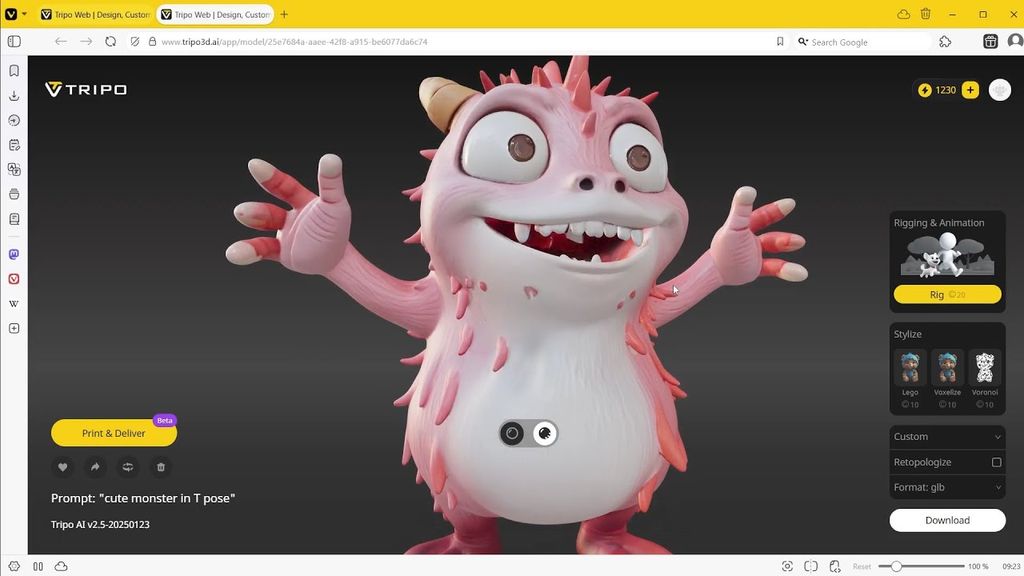This screenshot has width=1024, height=576.
Task: Select the Voronoi stylize thumbnail
Action: pos(985,369)
